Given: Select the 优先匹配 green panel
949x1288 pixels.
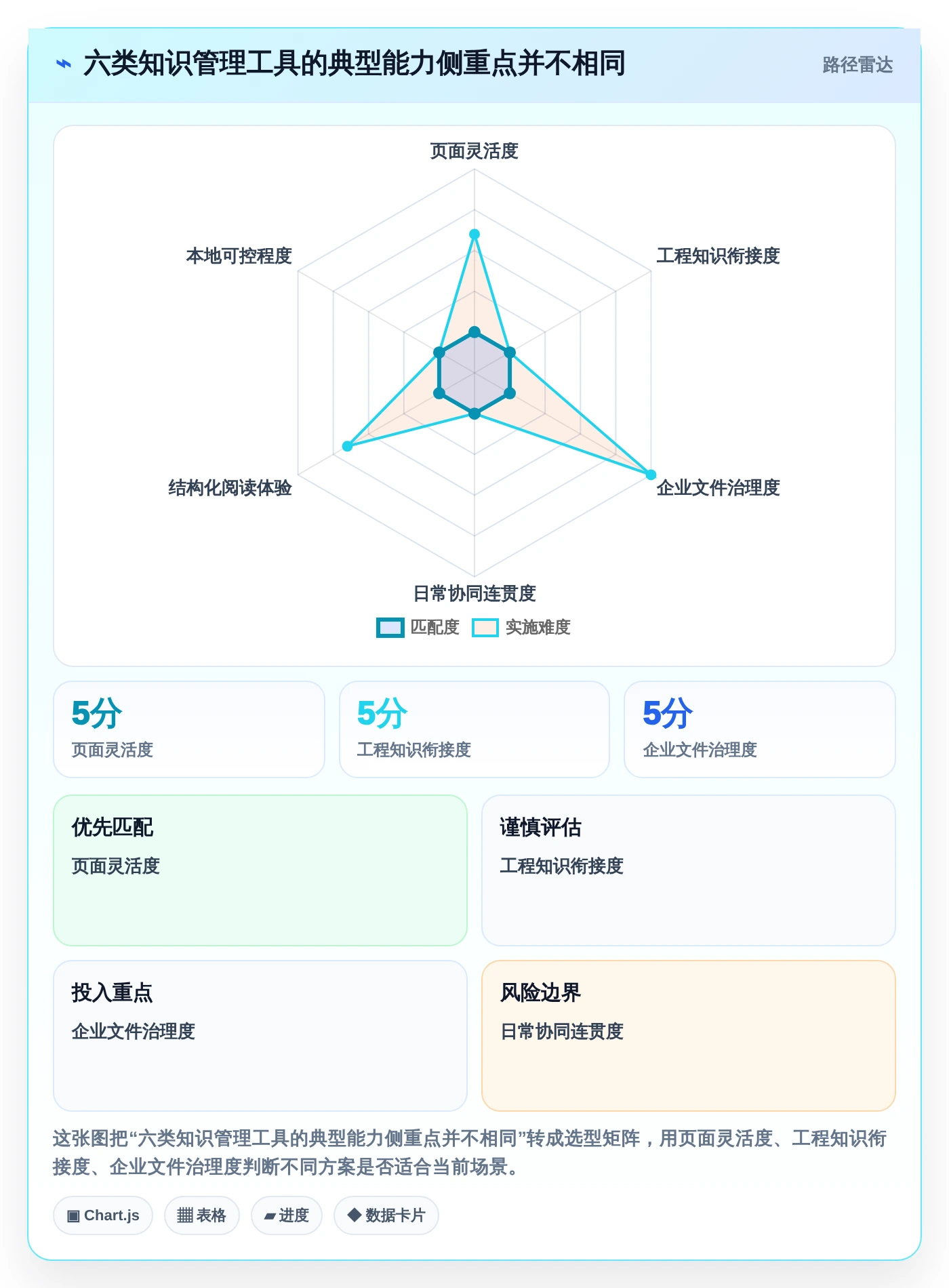Looking at the screenshot, I should [x=260, y=870].
